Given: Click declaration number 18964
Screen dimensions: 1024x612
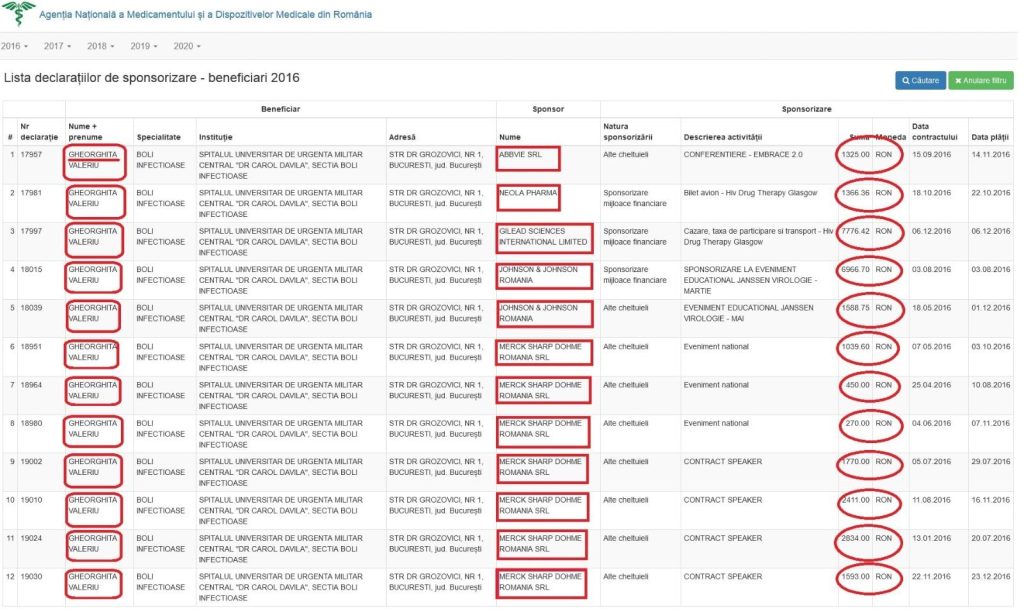Looking at the screenshot, I should 31,385.
